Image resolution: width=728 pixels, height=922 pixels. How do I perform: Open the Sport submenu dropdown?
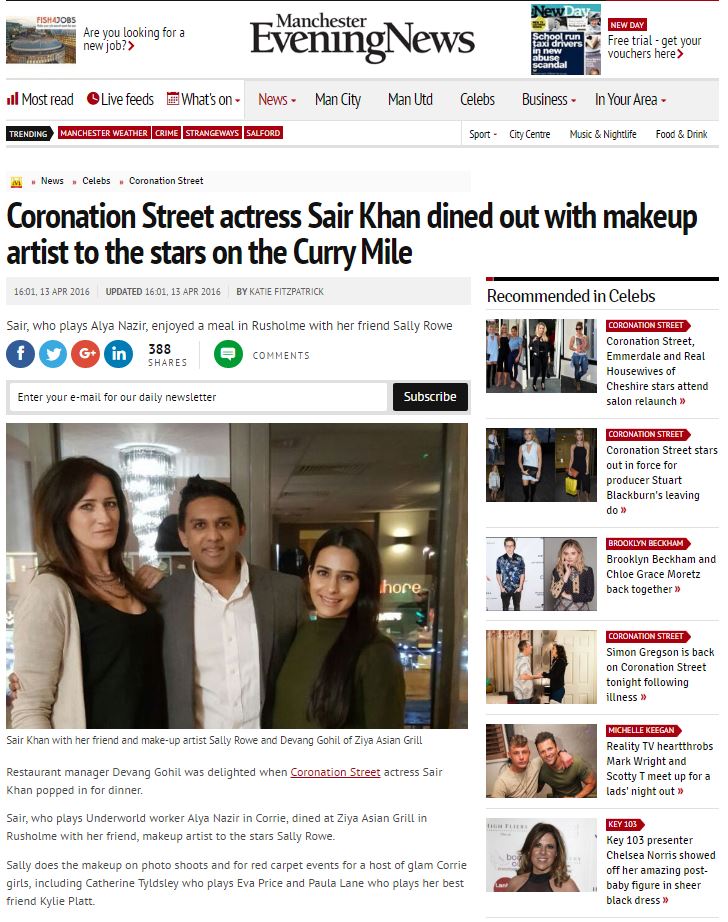(483, 134)
